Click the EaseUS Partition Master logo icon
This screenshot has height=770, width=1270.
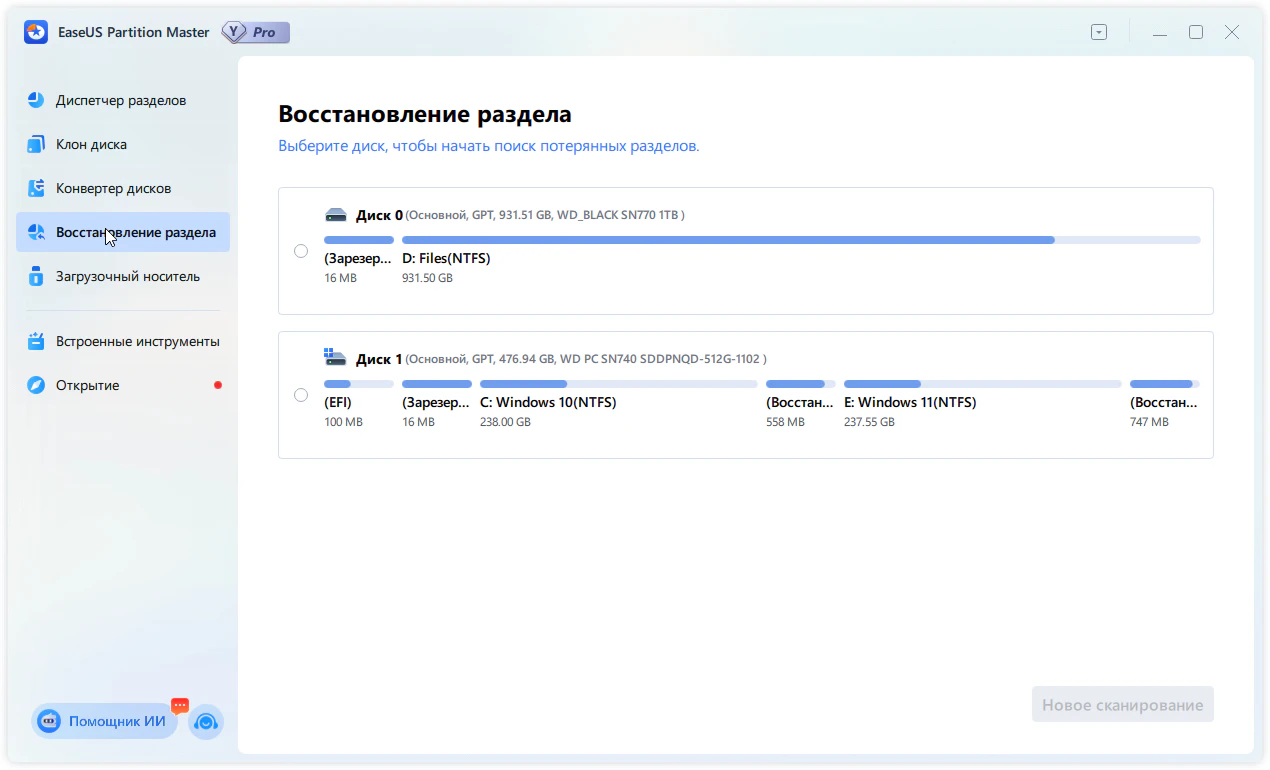point(36,32)
